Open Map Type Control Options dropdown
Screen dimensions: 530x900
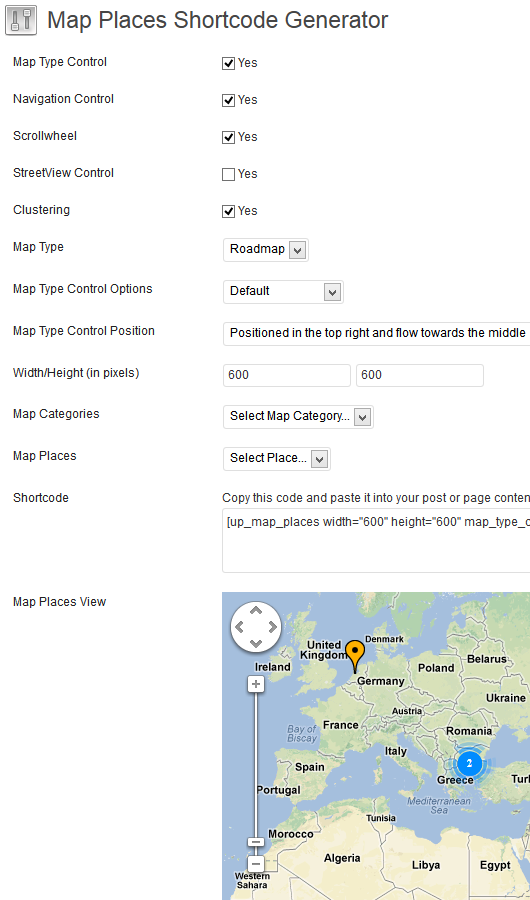283,292
